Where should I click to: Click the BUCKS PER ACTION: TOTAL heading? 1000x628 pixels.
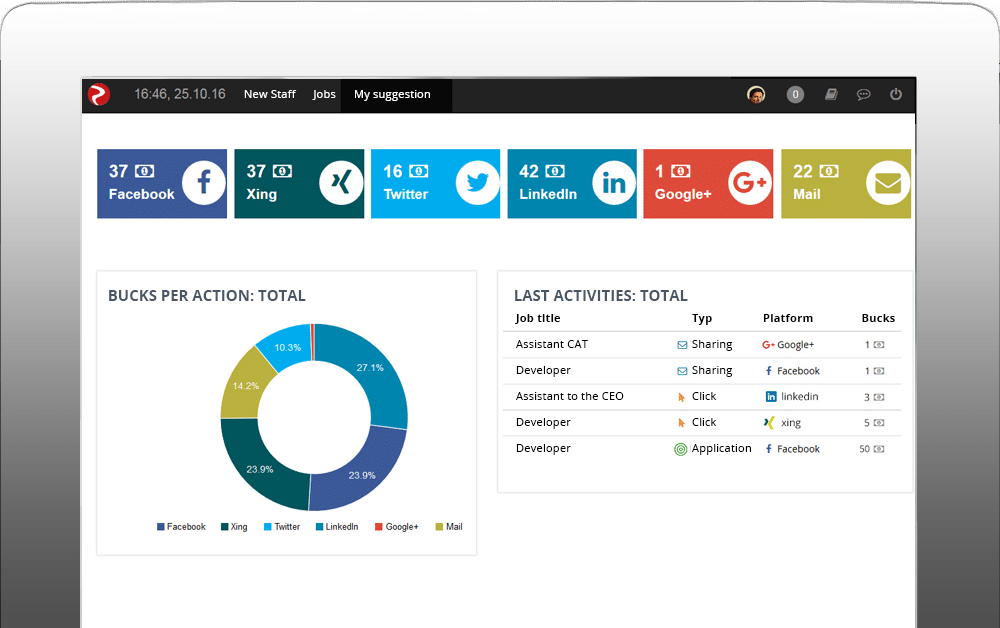[x=207, y=296]
